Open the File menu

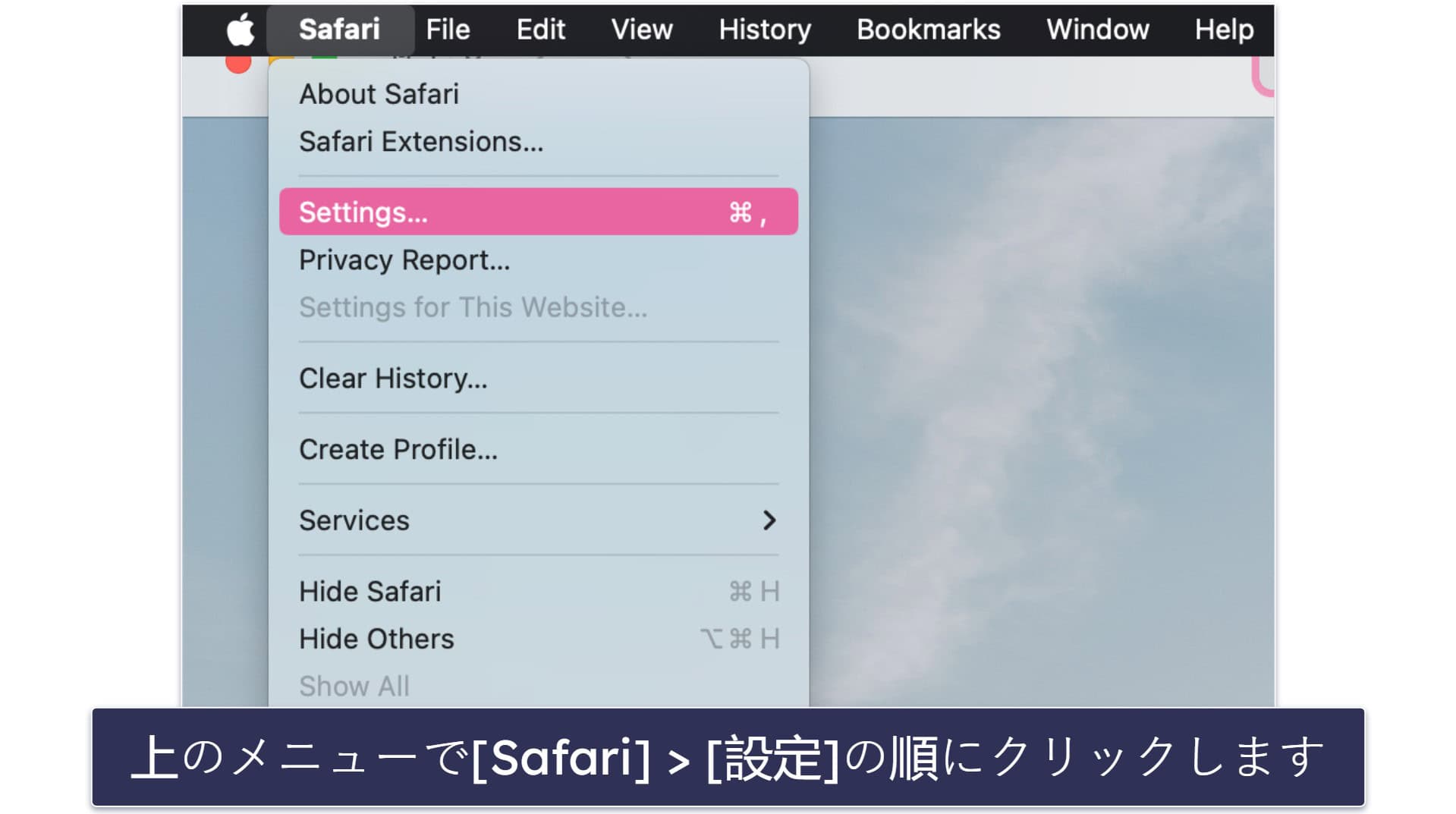point(448,30)
